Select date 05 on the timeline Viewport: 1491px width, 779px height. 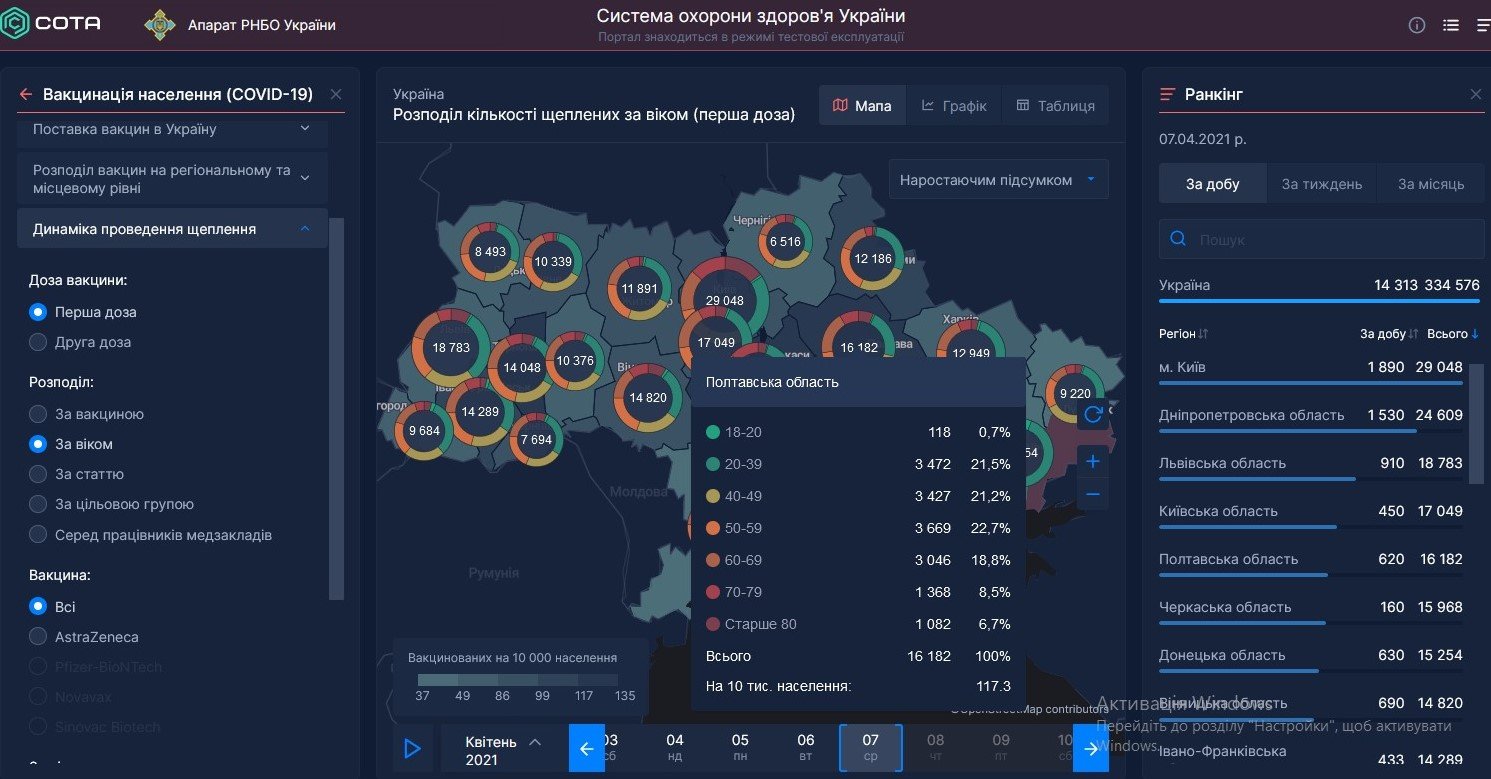click(x=740, y=748)
